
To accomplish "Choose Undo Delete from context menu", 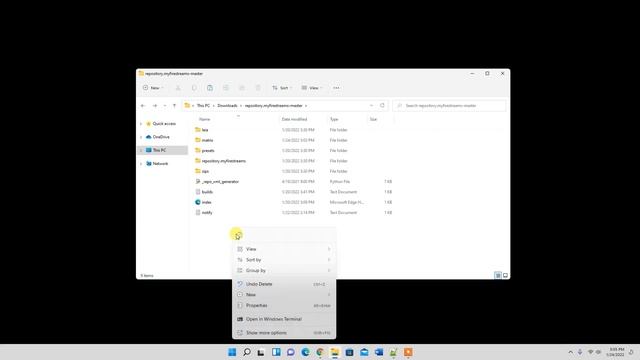I will (284, 284).
